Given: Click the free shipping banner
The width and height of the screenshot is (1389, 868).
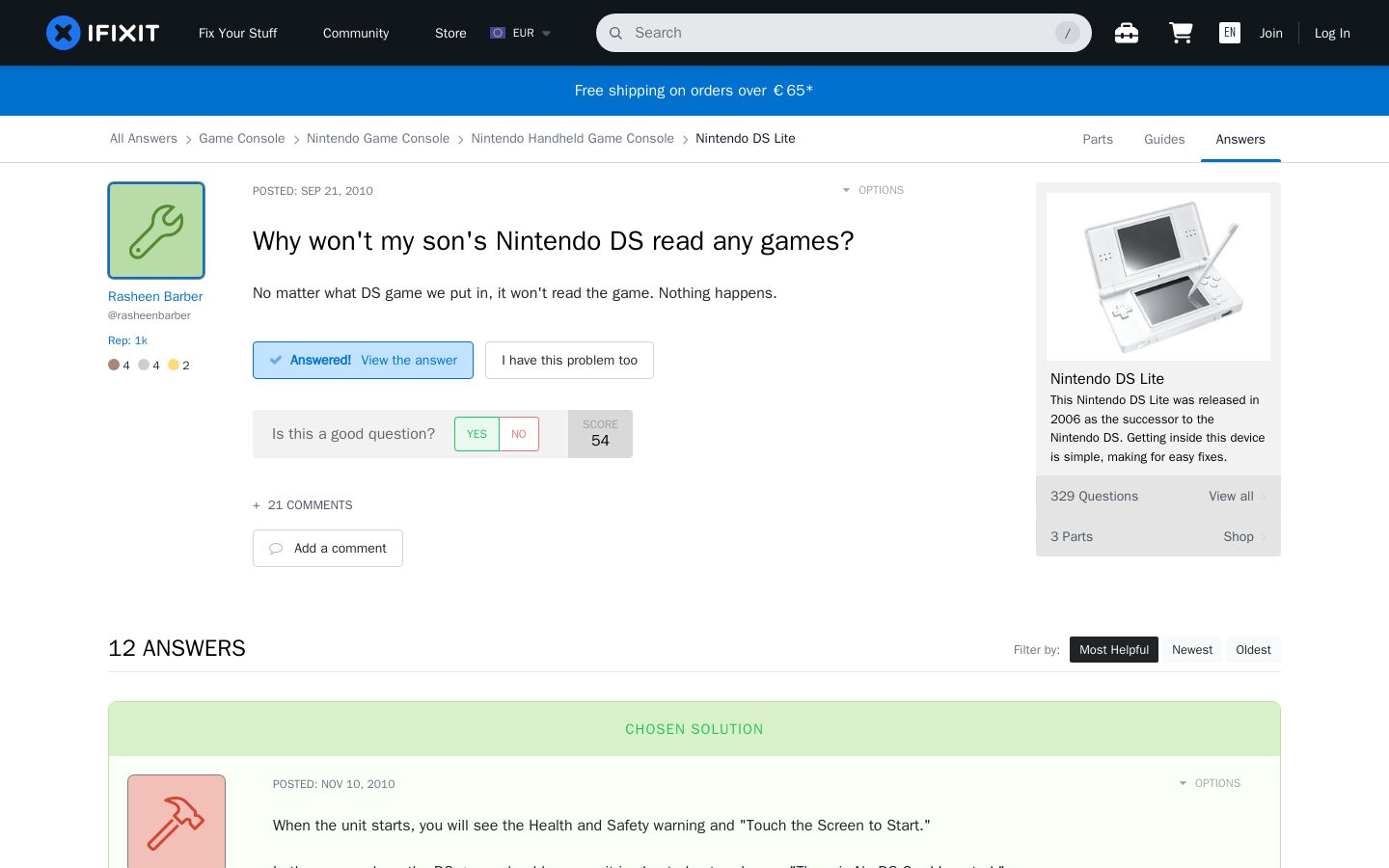Looking at the screenshot, I should click(694, 91).
